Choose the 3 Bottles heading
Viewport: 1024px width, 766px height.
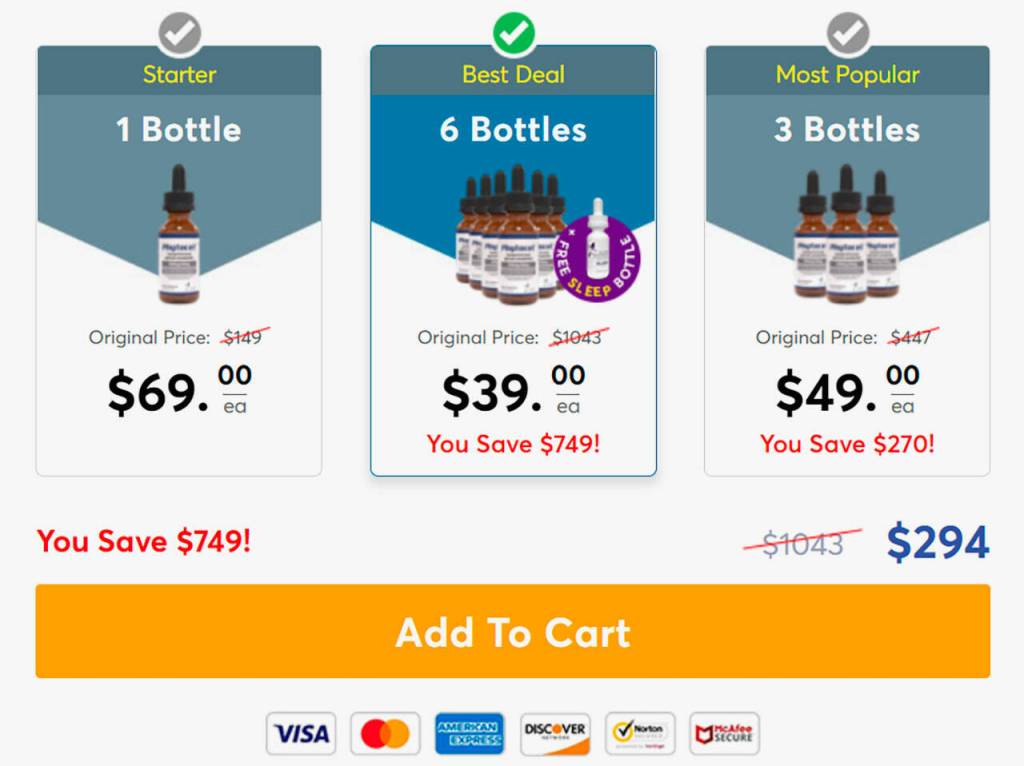847,130
